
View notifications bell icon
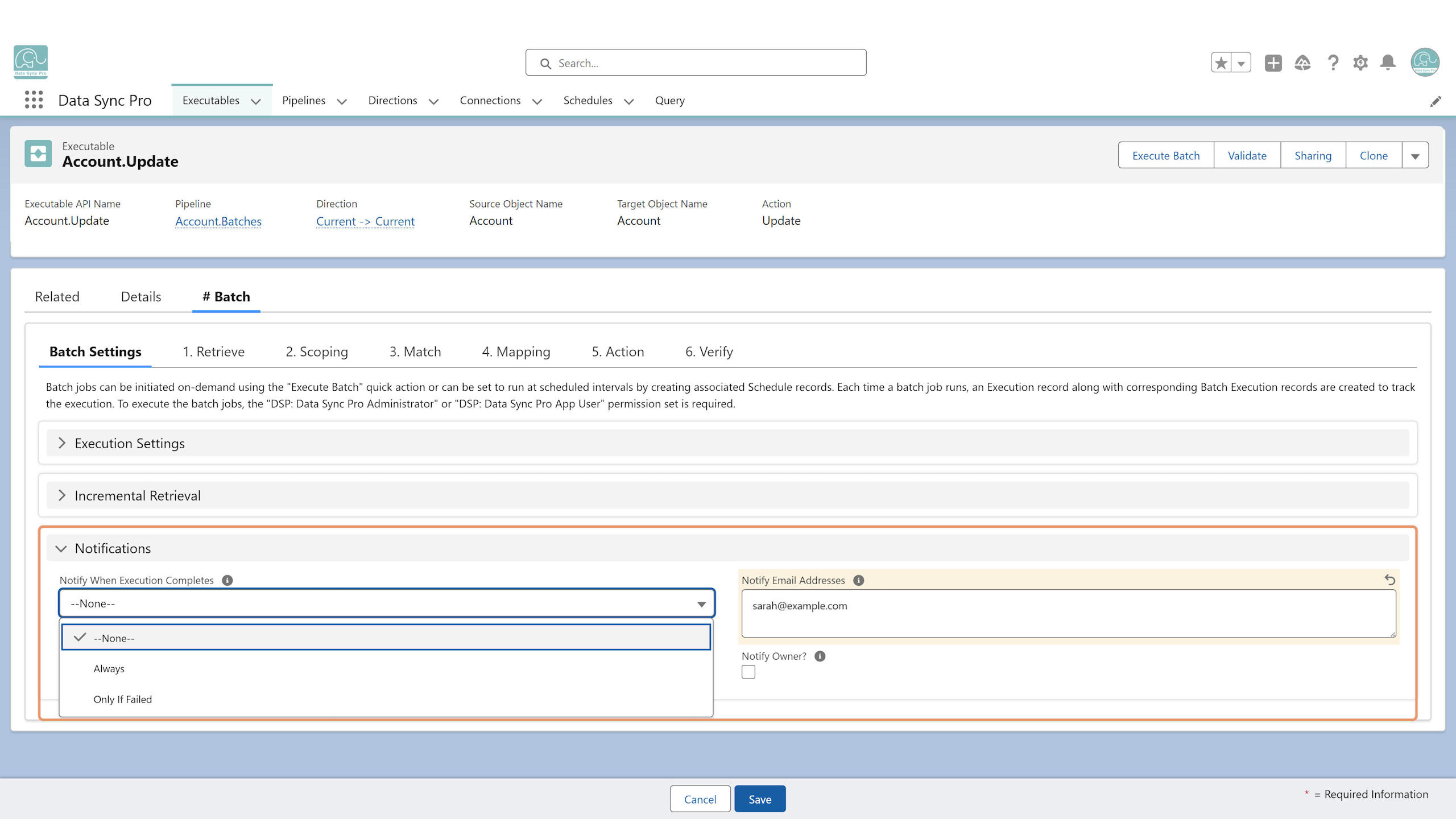pos(1388,63)
